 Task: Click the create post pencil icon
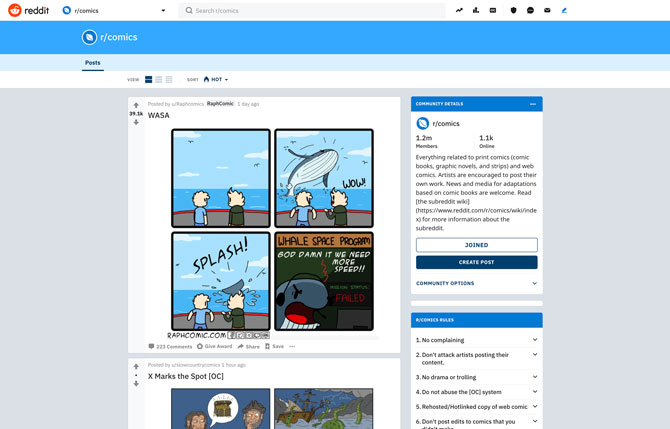click(x=564, y=10)
